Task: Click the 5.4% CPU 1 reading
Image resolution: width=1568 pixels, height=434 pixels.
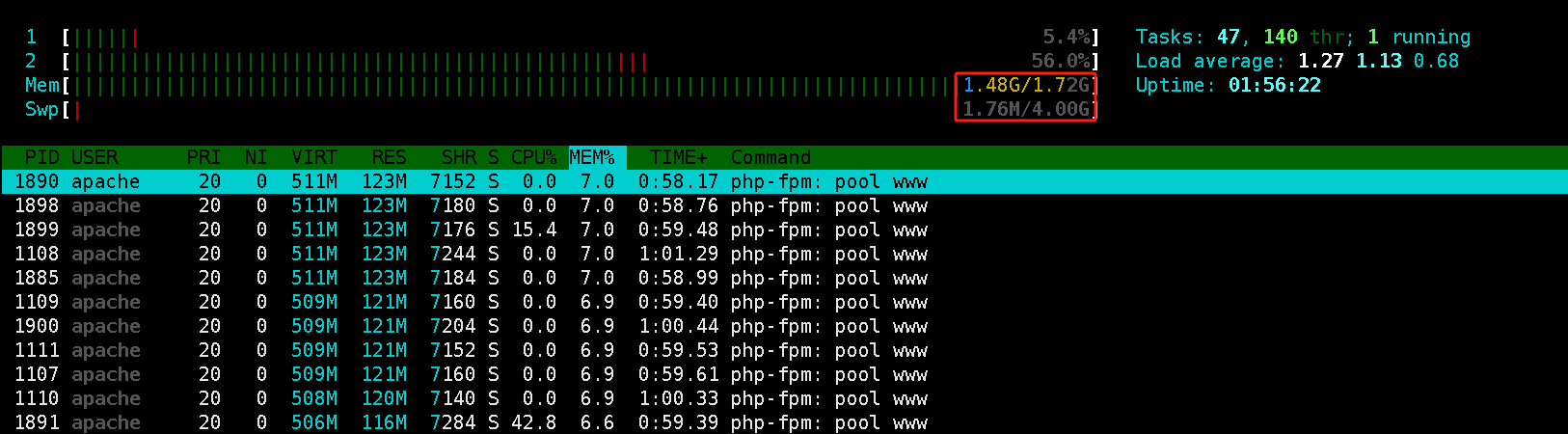Action: pyautogui.click(x=1067, y=37)
